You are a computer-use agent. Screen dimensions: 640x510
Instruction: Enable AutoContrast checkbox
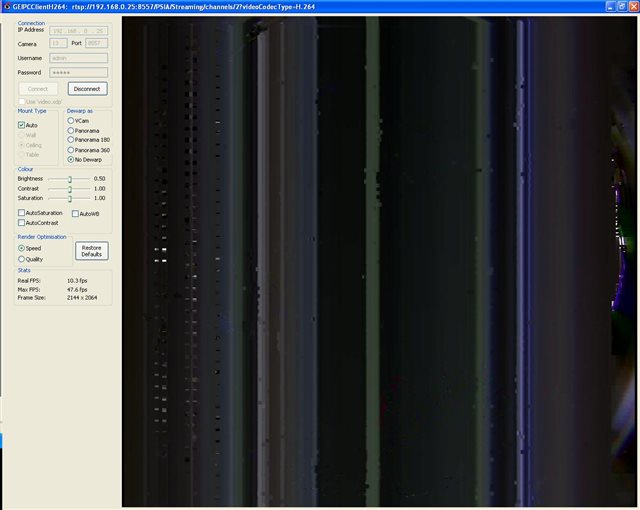pyautogui.click(x=21, y=223)
